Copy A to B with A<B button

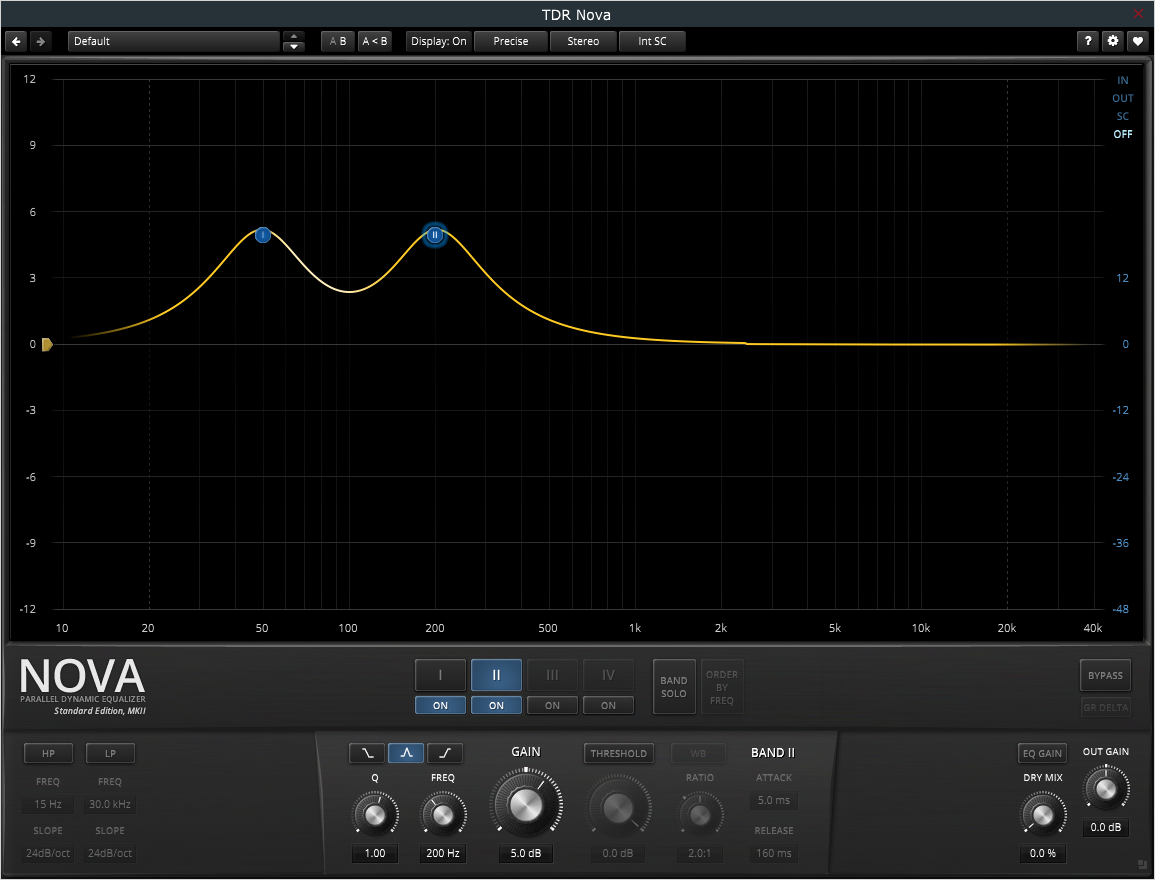pyautogui.click(x=374, y=41)
